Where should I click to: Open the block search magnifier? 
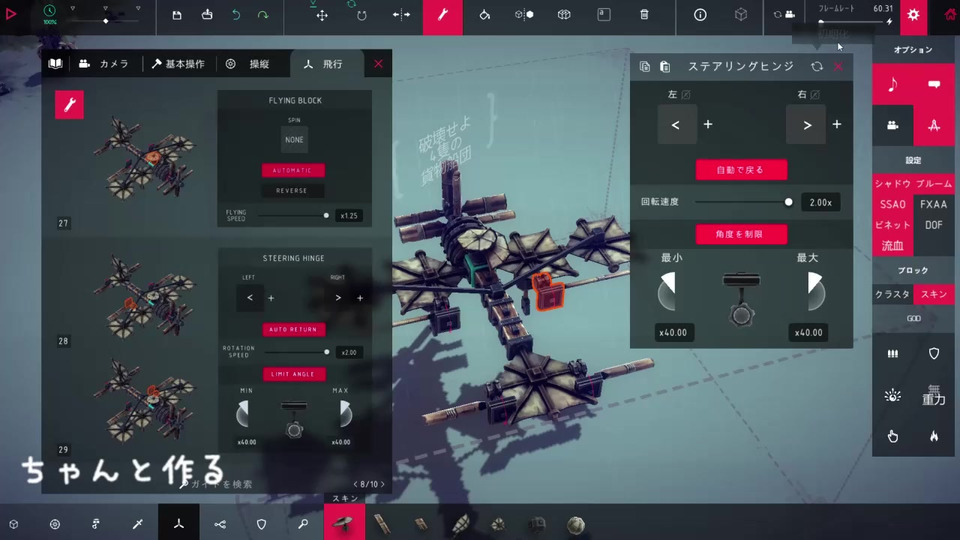[x=303, y=523]
